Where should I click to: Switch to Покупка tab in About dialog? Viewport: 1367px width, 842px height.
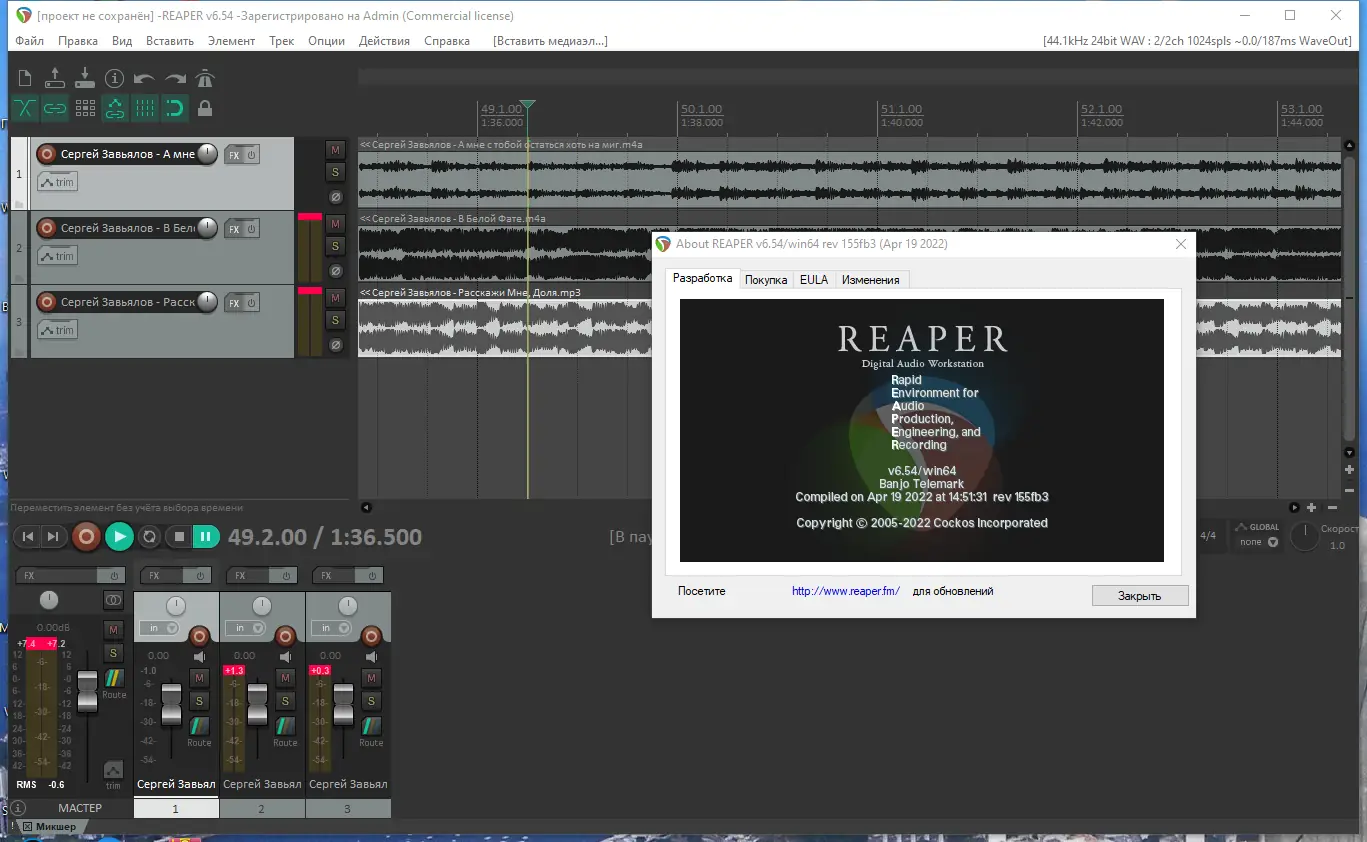[x=766, y=280]
